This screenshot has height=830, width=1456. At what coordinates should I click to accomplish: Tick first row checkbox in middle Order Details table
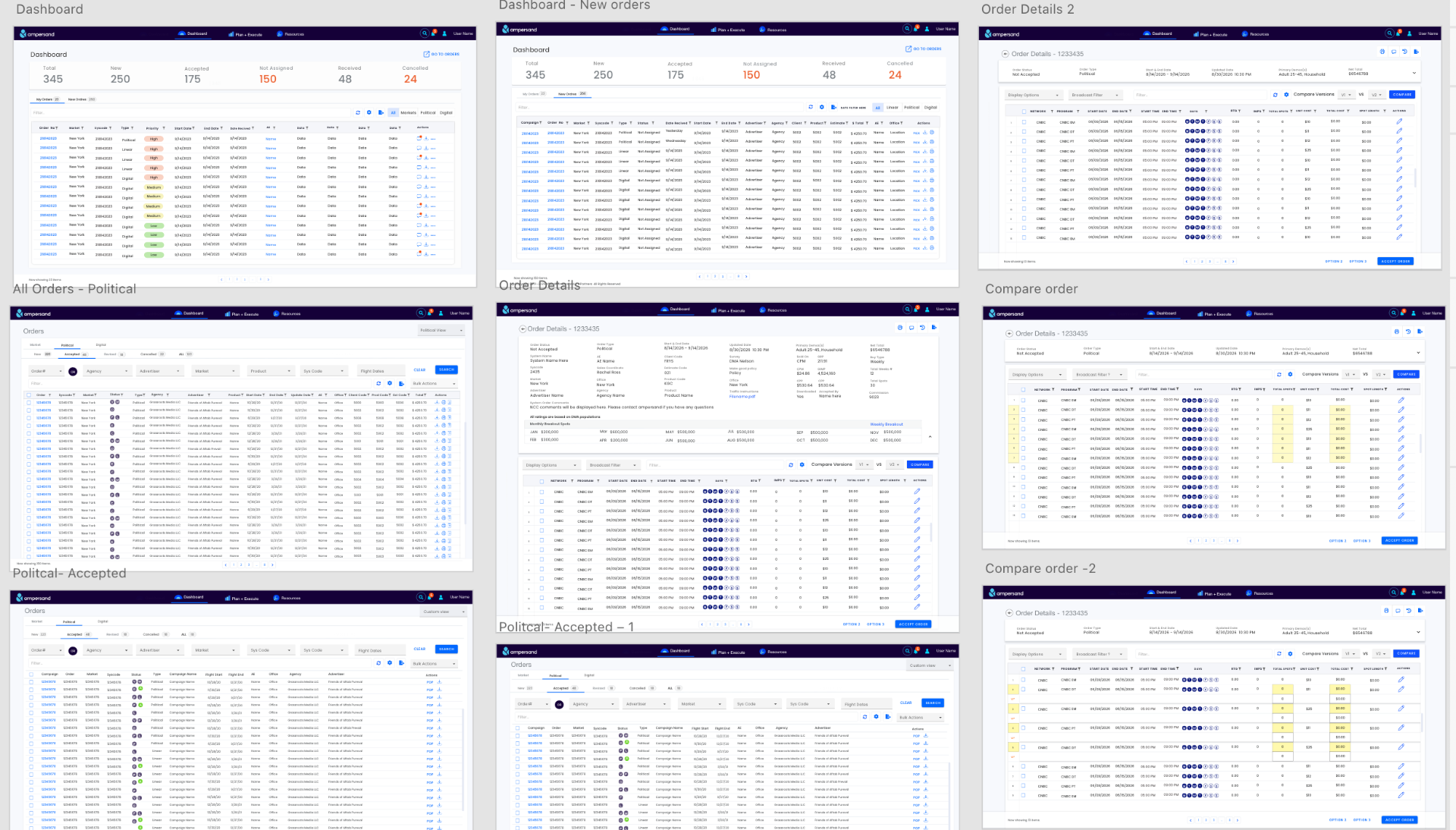coord(541,492)
